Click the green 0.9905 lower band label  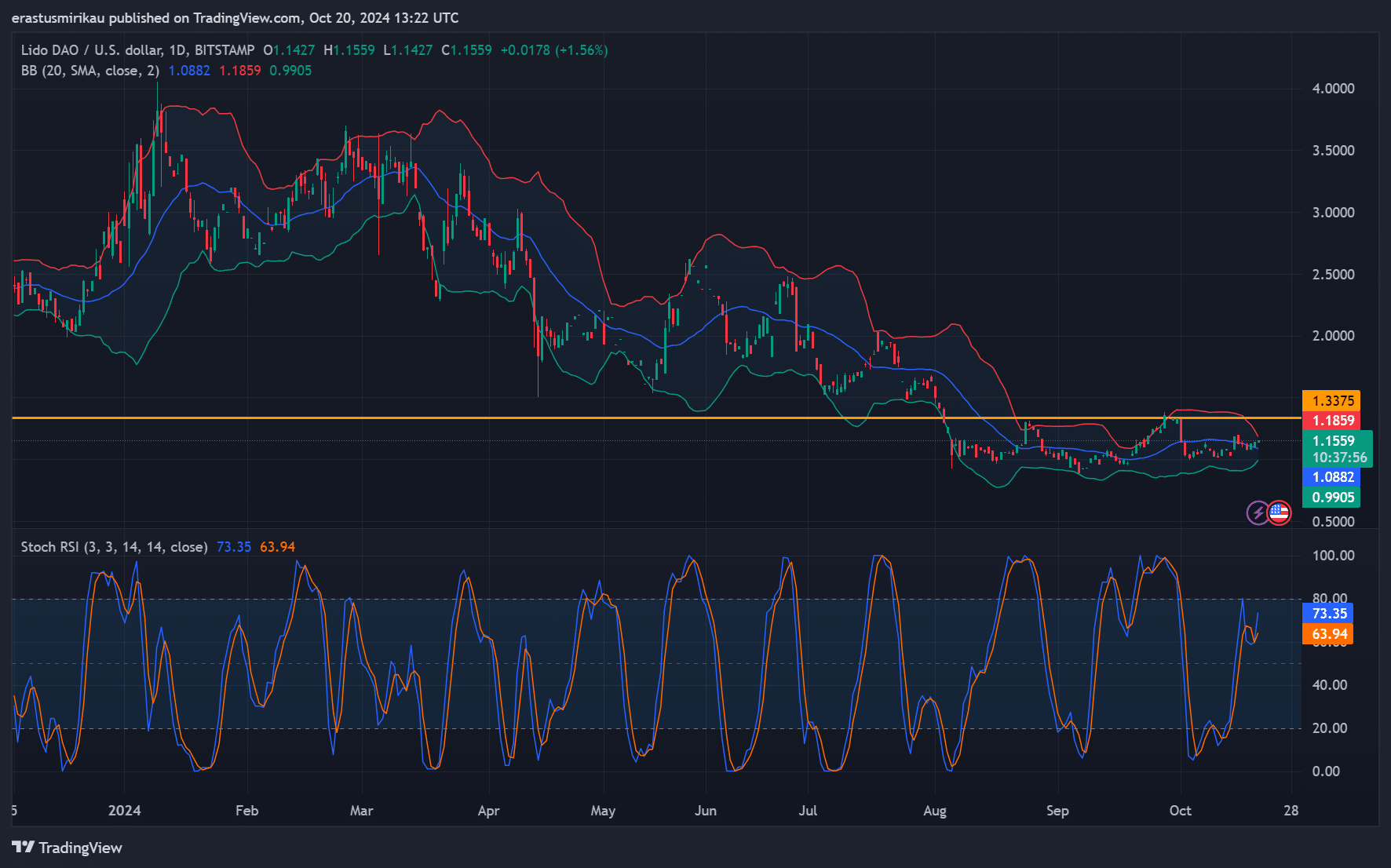1331,498
